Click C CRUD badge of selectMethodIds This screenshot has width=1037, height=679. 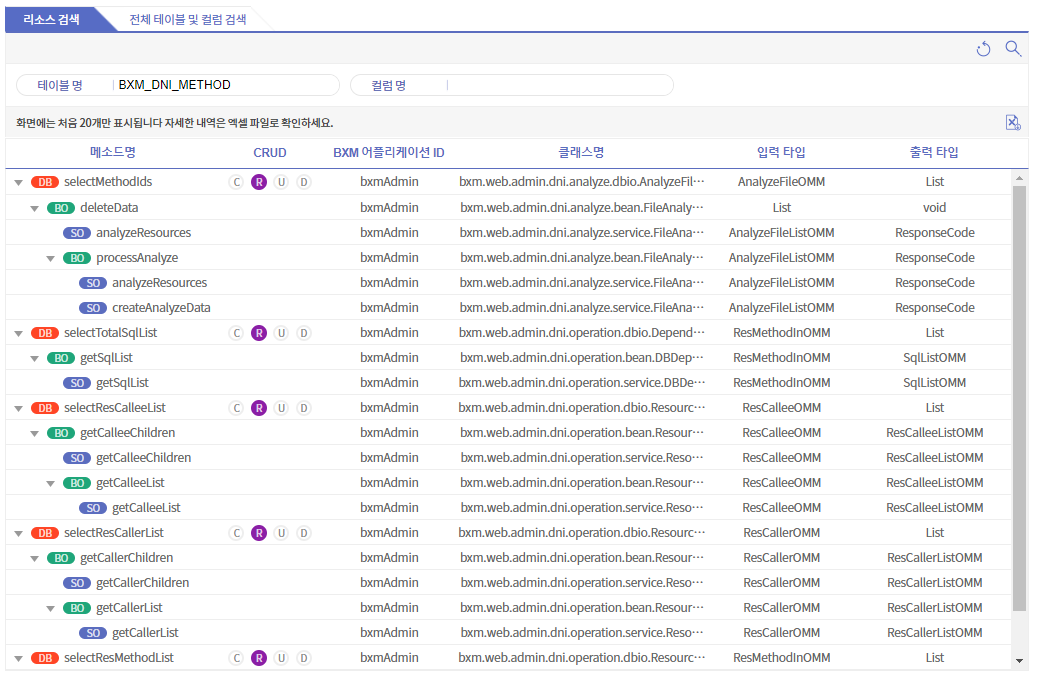236,182
